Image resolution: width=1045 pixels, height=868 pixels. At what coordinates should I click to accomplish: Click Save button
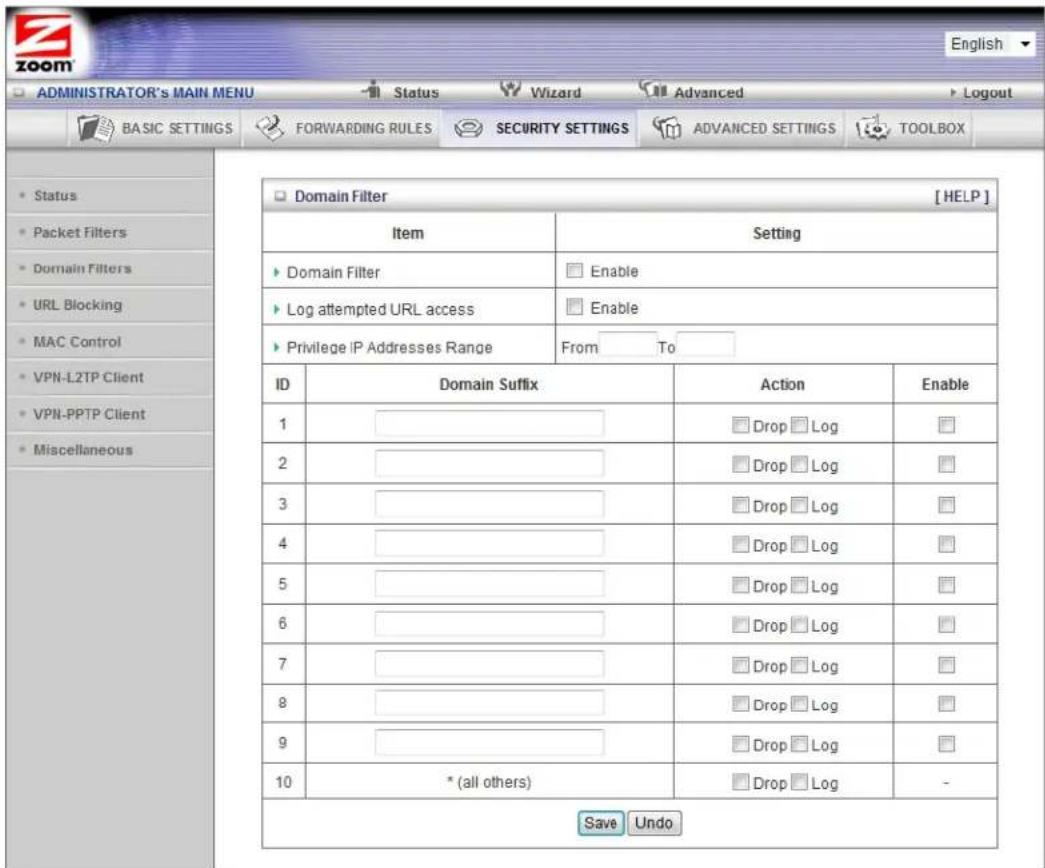pos(600,823)
